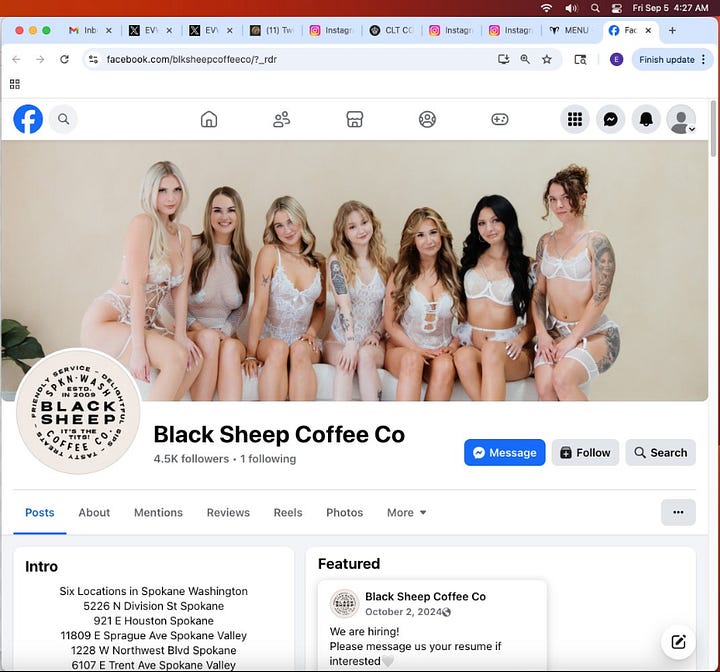Click the October 2, 2024 post date
The width and height of the screenshot is (720, 672).
[403, 612]
